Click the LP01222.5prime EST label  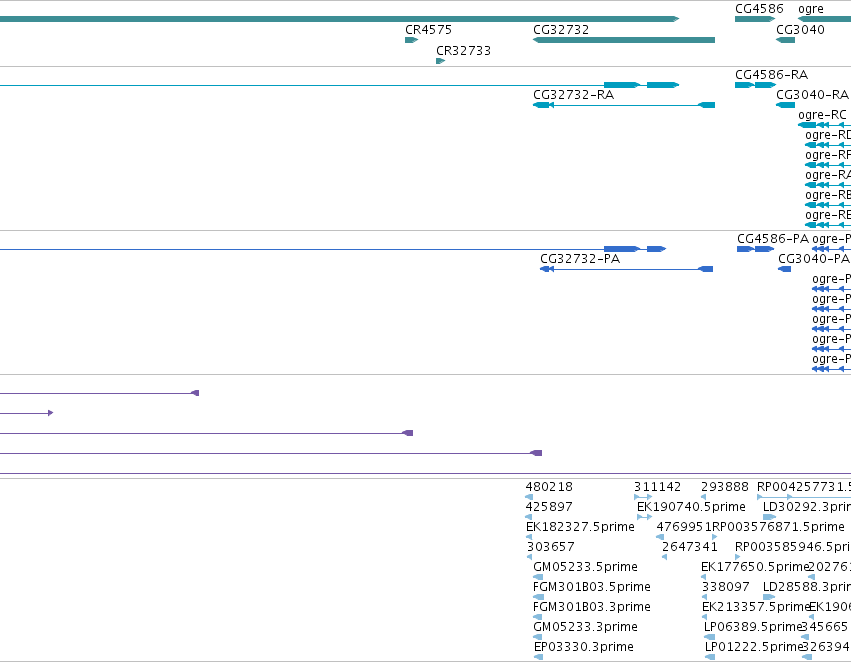point(753,647)
